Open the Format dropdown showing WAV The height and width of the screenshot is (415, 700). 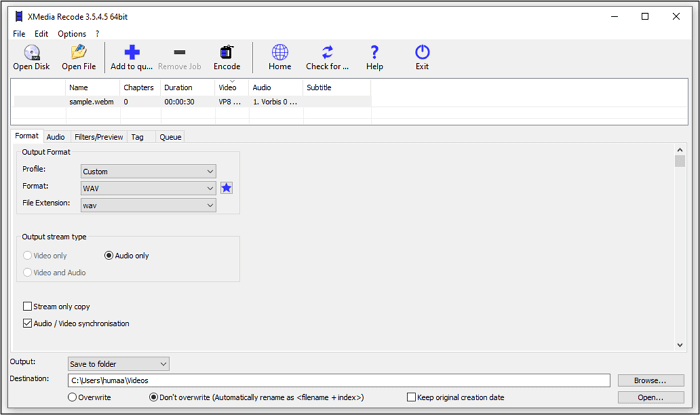pos(148,188)
